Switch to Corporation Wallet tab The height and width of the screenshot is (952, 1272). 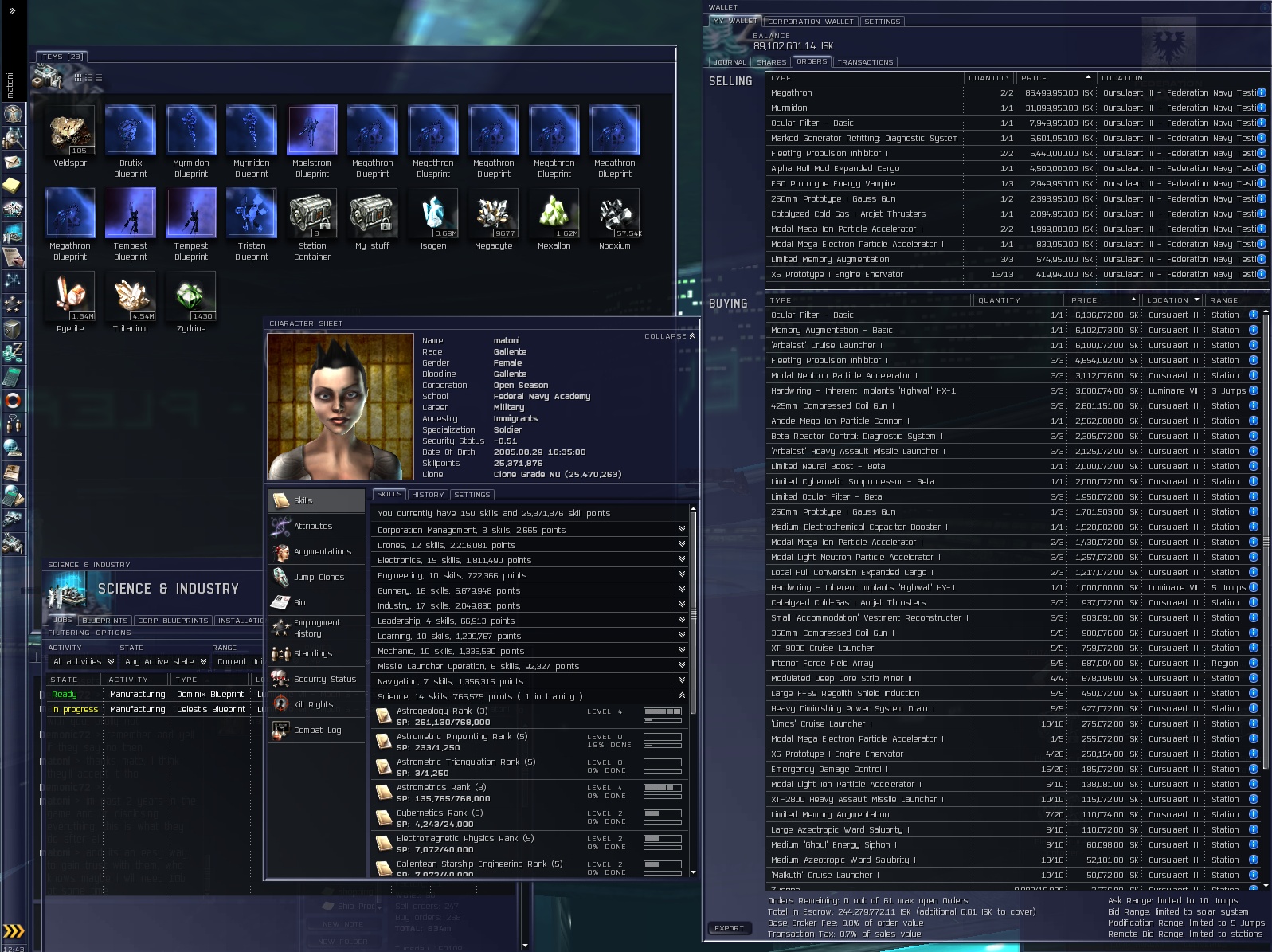[x=811, y=22]
